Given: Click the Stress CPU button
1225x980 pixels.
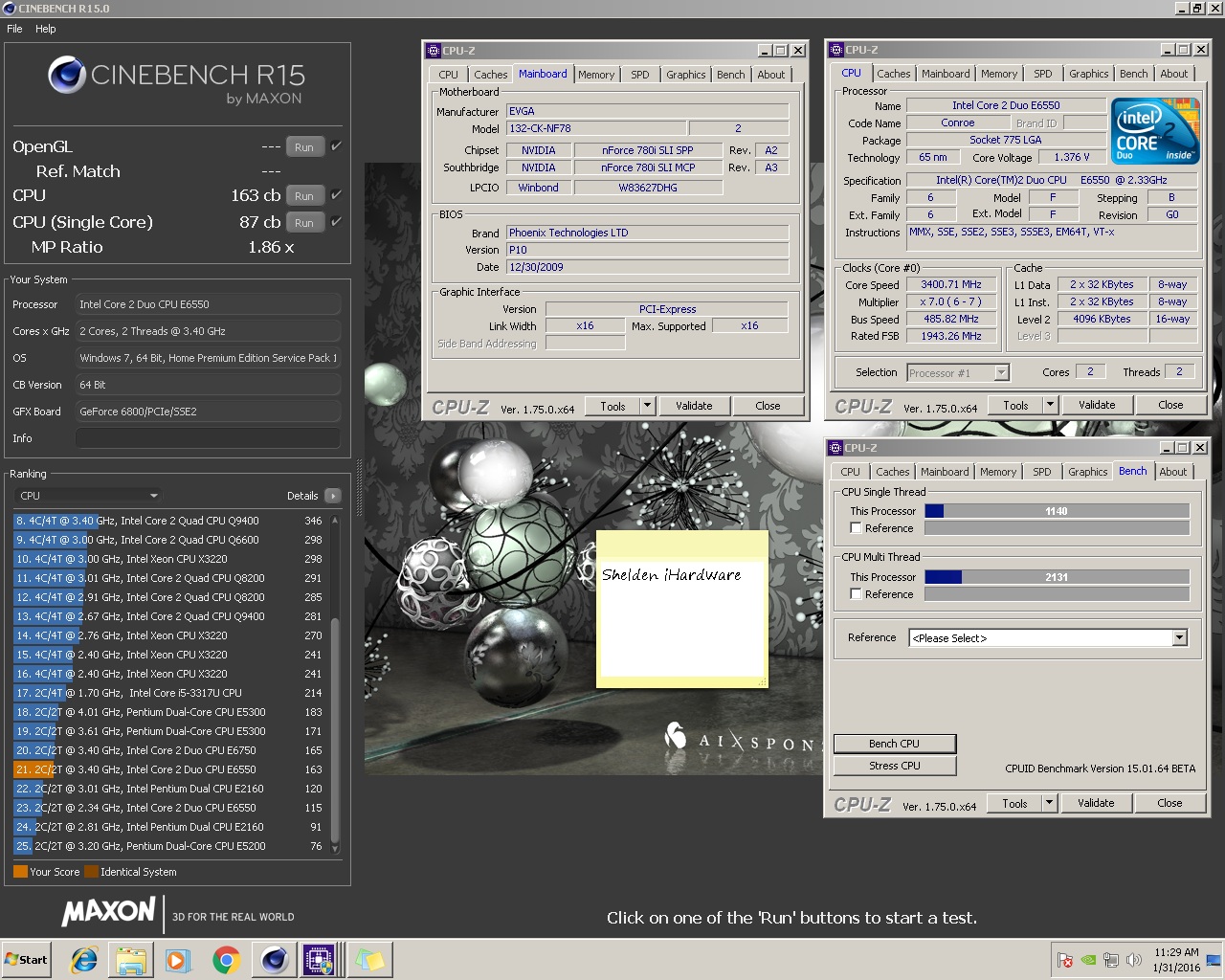Looking at the screenshot, I should pyautogui.click(x=895, y=766).
